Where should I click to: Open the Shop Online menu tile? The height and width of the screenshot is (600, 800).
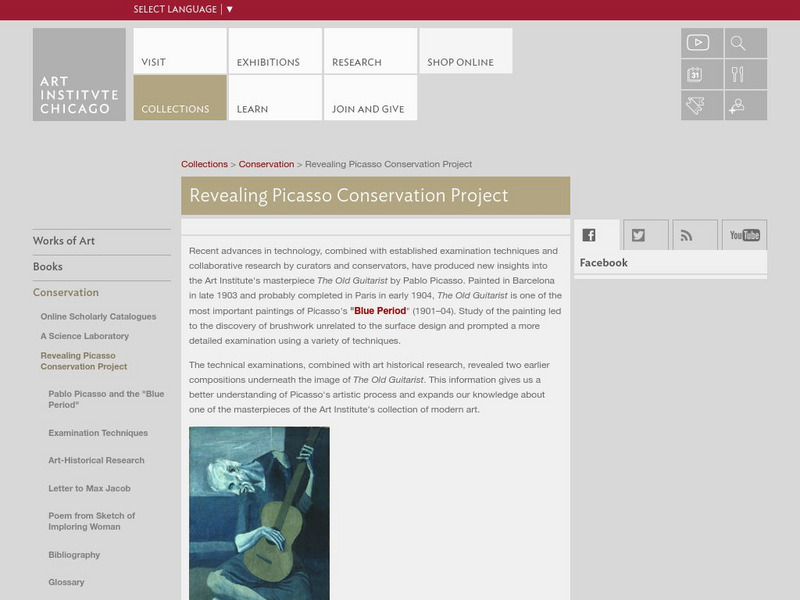pyautogui.click(x=466, y=51)
